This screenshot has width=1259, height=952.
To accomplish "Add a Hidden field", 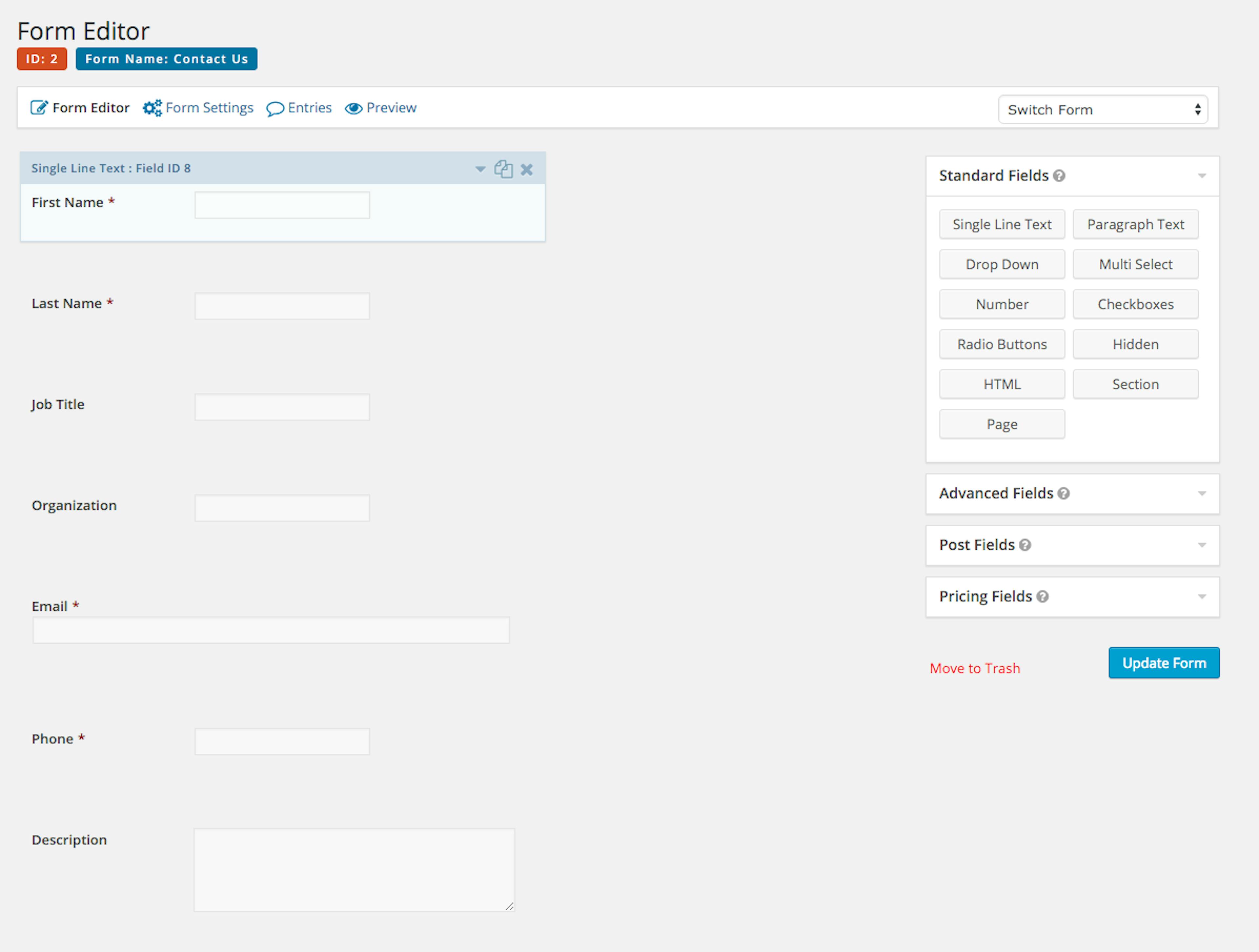I will coord(1135,344).
